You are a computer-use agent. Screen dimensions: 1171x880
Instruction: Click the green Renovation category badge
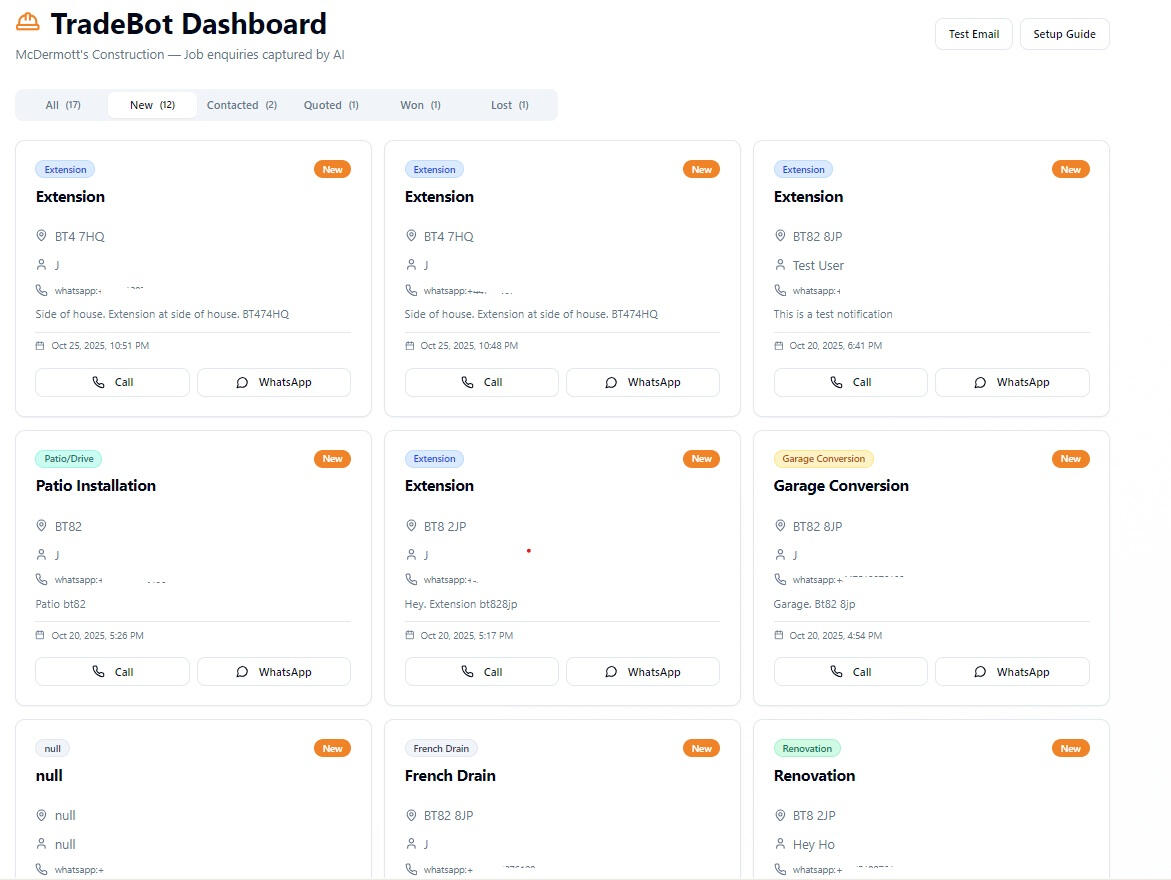807,748
